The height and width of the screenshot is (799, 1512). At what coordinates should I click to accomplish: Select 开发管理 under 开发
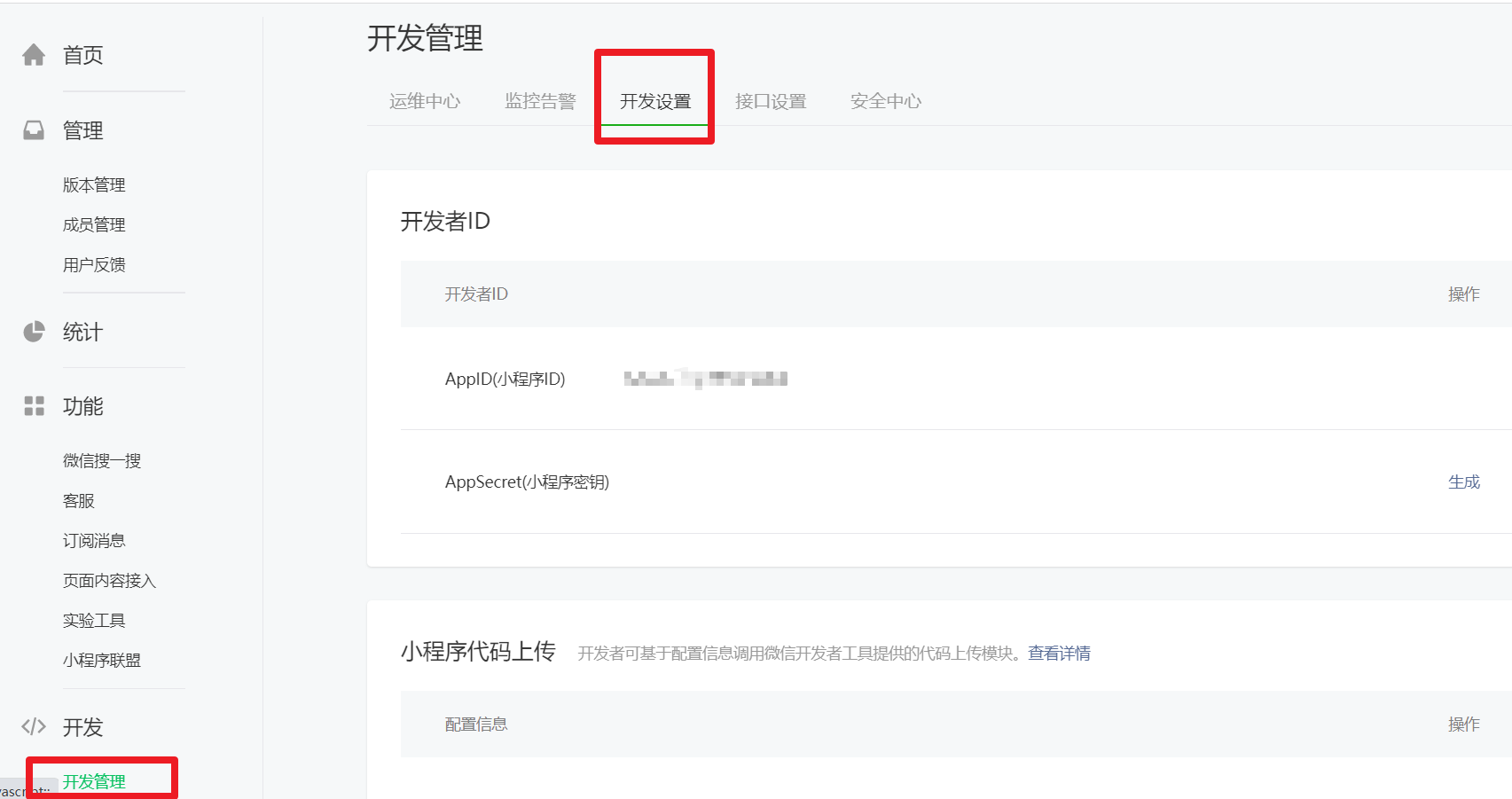click(x=94, y=781)
